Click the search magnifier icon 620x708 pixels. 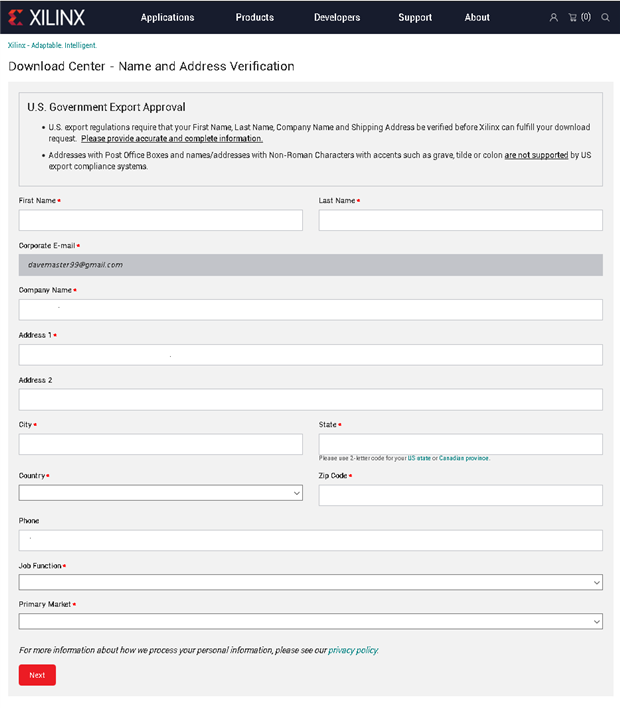605,17
